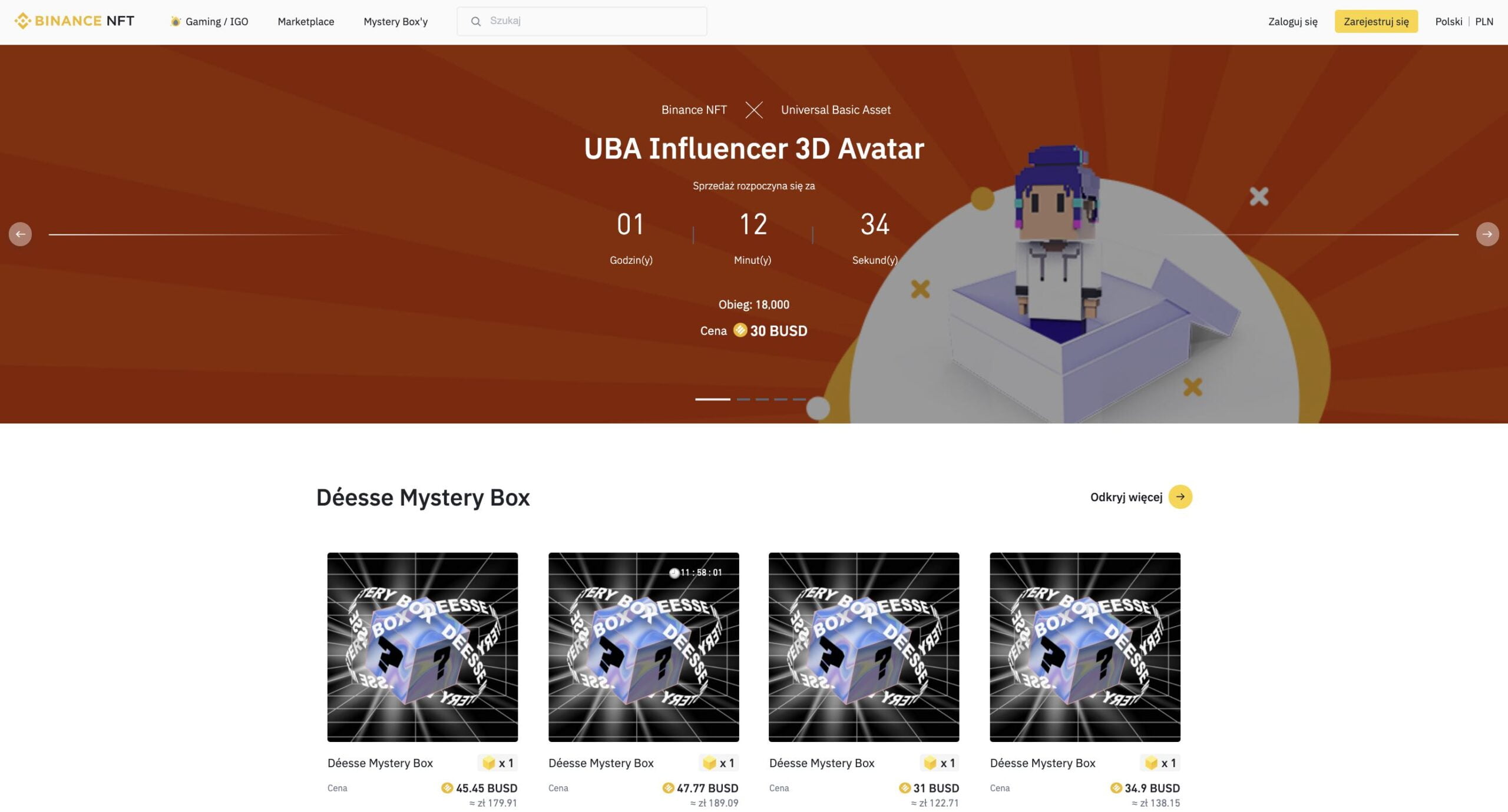Click the X separator icon in banner
The height and width of the screenshot is (812, 1508).
tap(754, 110)
